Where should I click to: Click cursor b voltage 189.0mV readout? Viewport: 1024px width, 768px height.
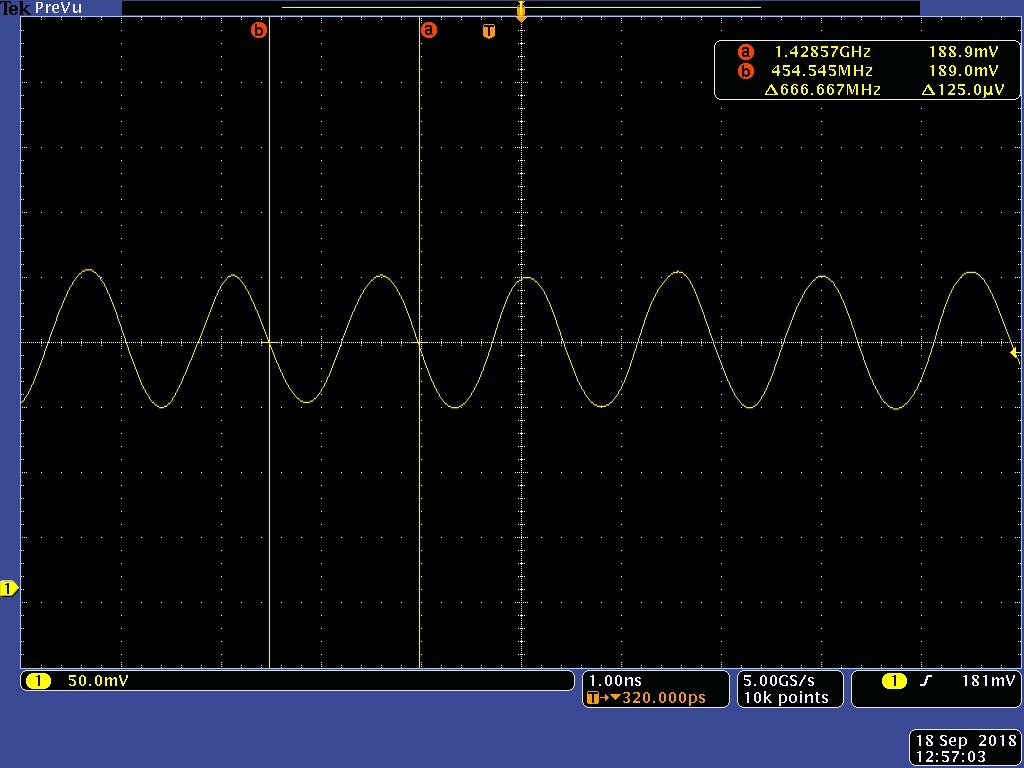pyautogui.click(x=963, y=71)
